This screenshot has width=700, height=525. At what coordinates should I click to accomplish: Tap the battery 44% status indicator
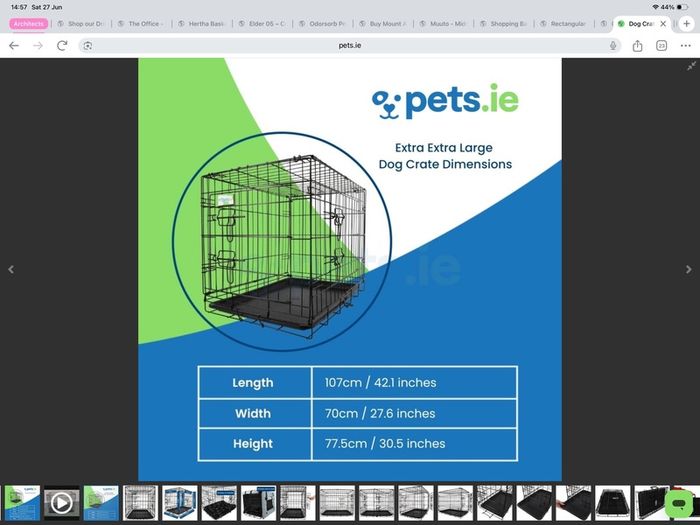(674, 7)
